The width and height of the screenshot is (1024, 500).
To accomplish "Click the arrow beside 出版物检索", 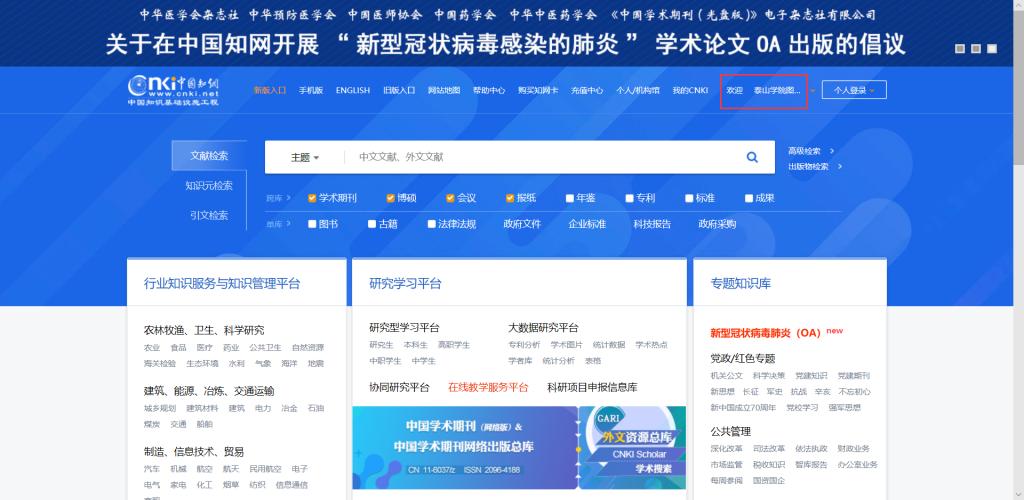I will 835,166.
